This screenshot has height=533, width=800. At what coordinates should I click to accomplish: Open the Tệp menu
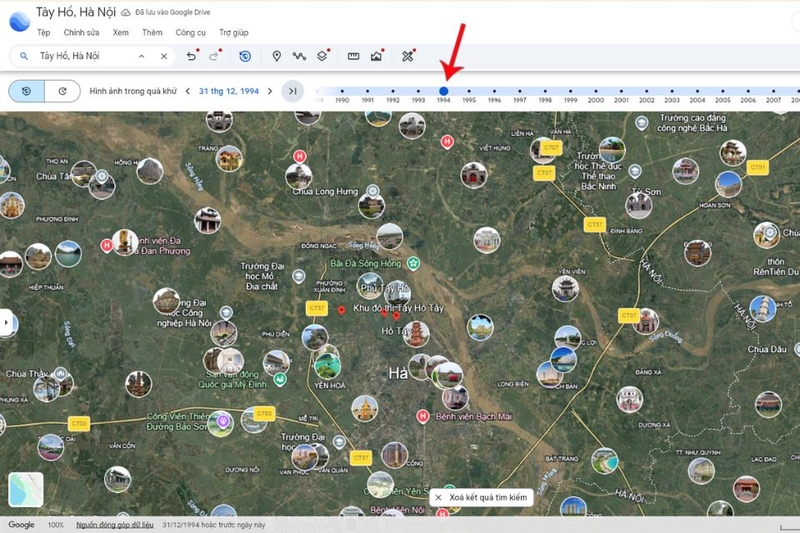tap(43, 33)
